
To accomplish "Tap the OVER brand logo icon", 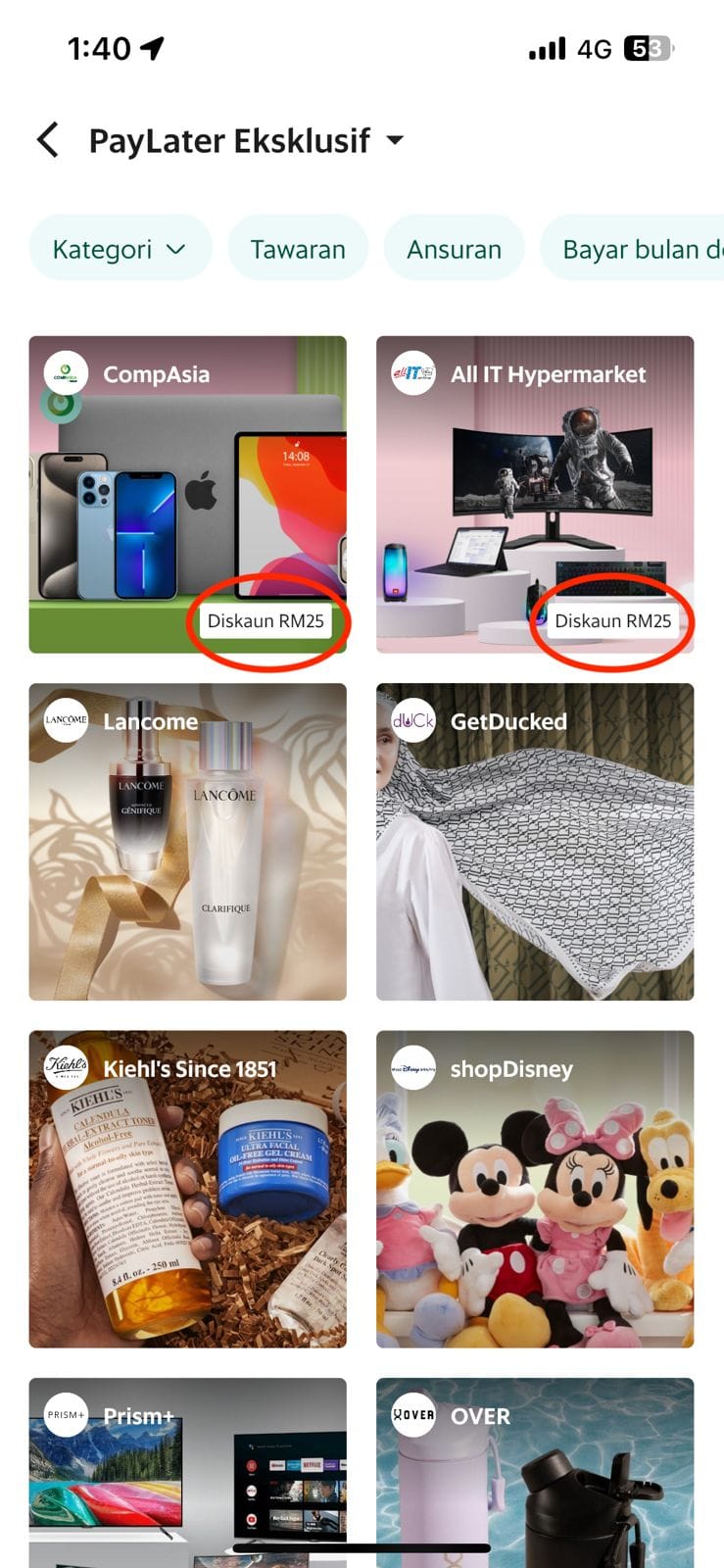I will (412, 1415).
